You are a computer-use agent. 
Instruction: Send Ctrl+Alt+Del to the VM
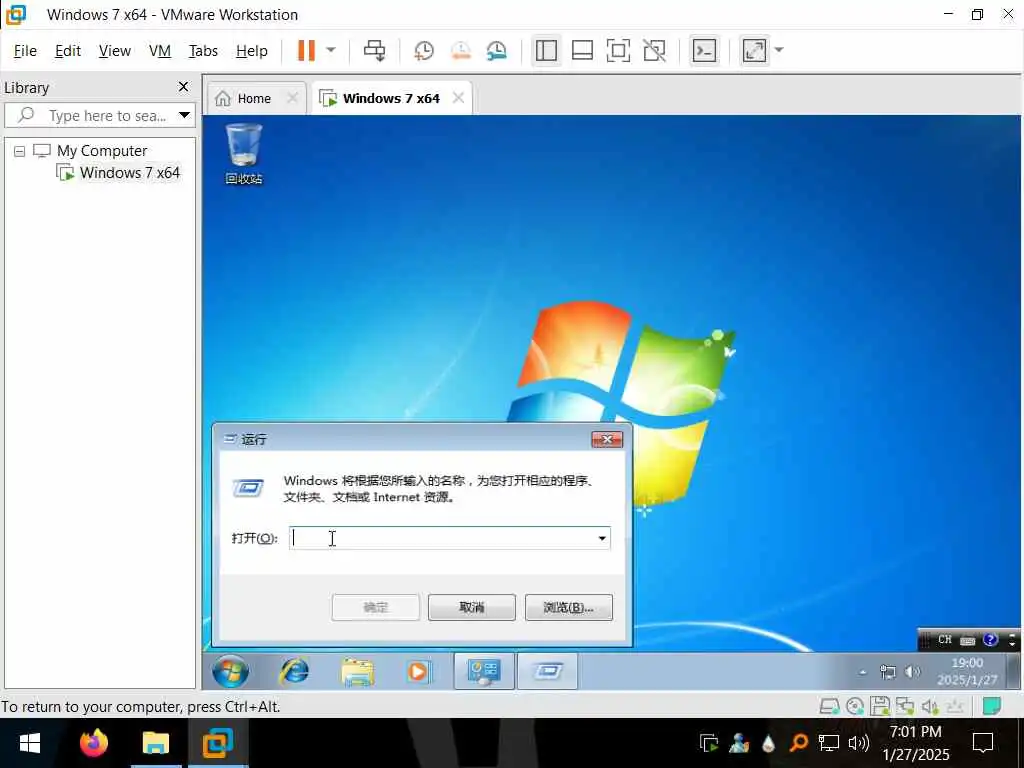pyautogui.click(x=375, y=50)
